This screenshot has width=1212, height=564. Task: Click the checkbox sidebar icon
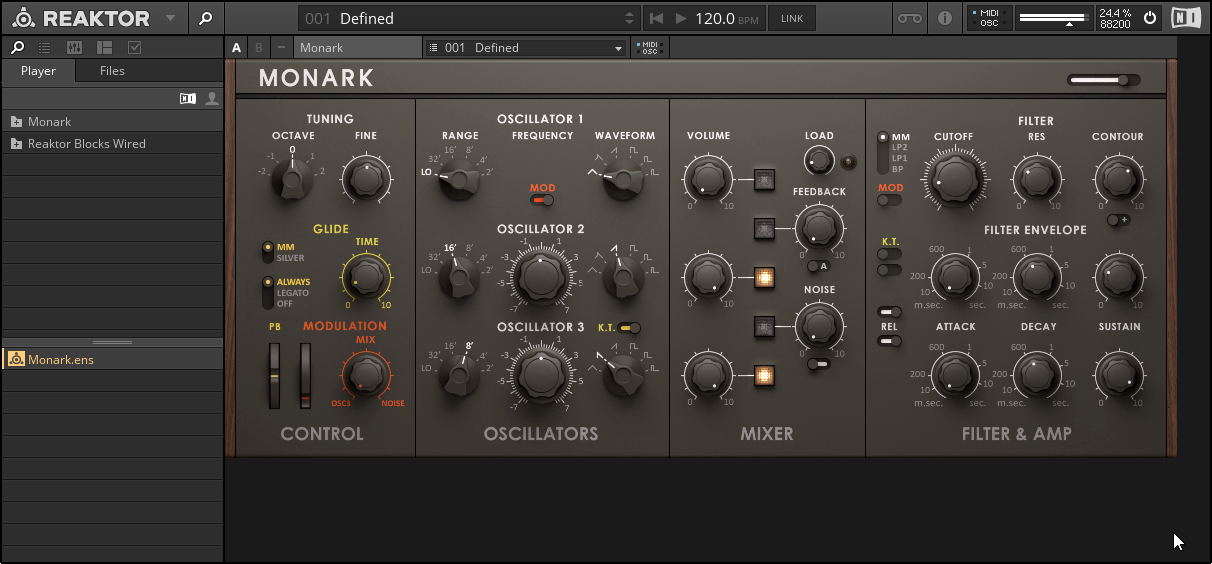tap(135, 47)
